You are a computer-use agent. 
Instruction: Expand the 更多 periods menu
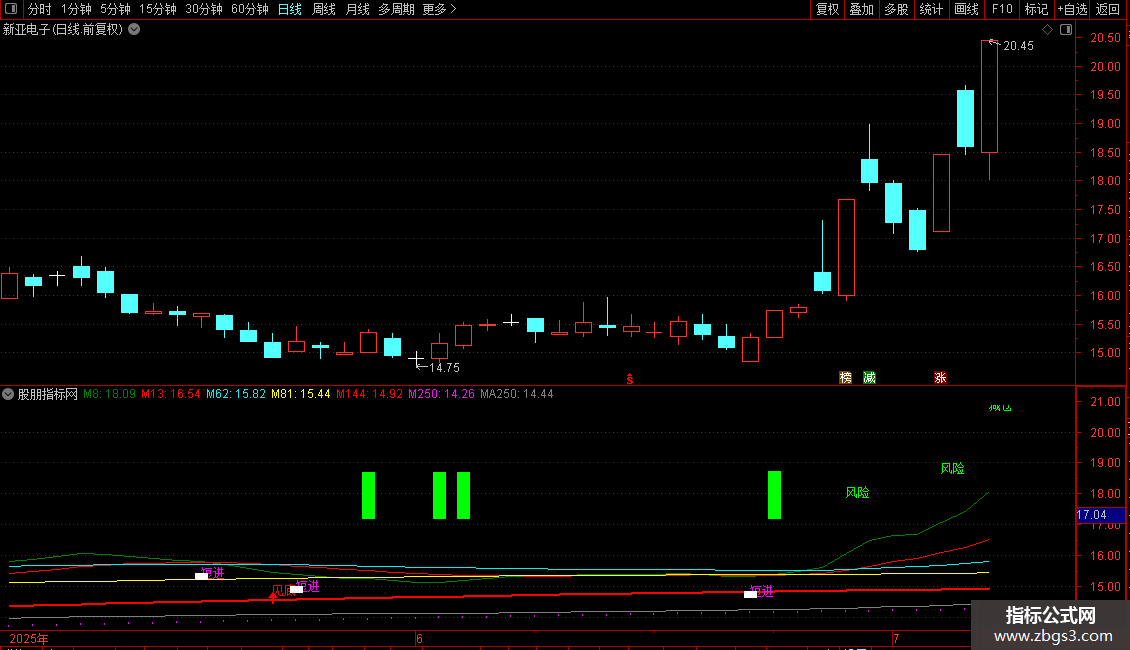point(440,9)
